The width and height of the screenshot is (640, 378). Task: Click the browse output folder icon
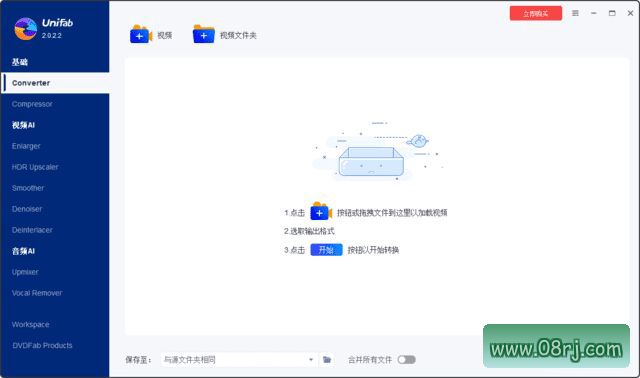pos(327,360)
